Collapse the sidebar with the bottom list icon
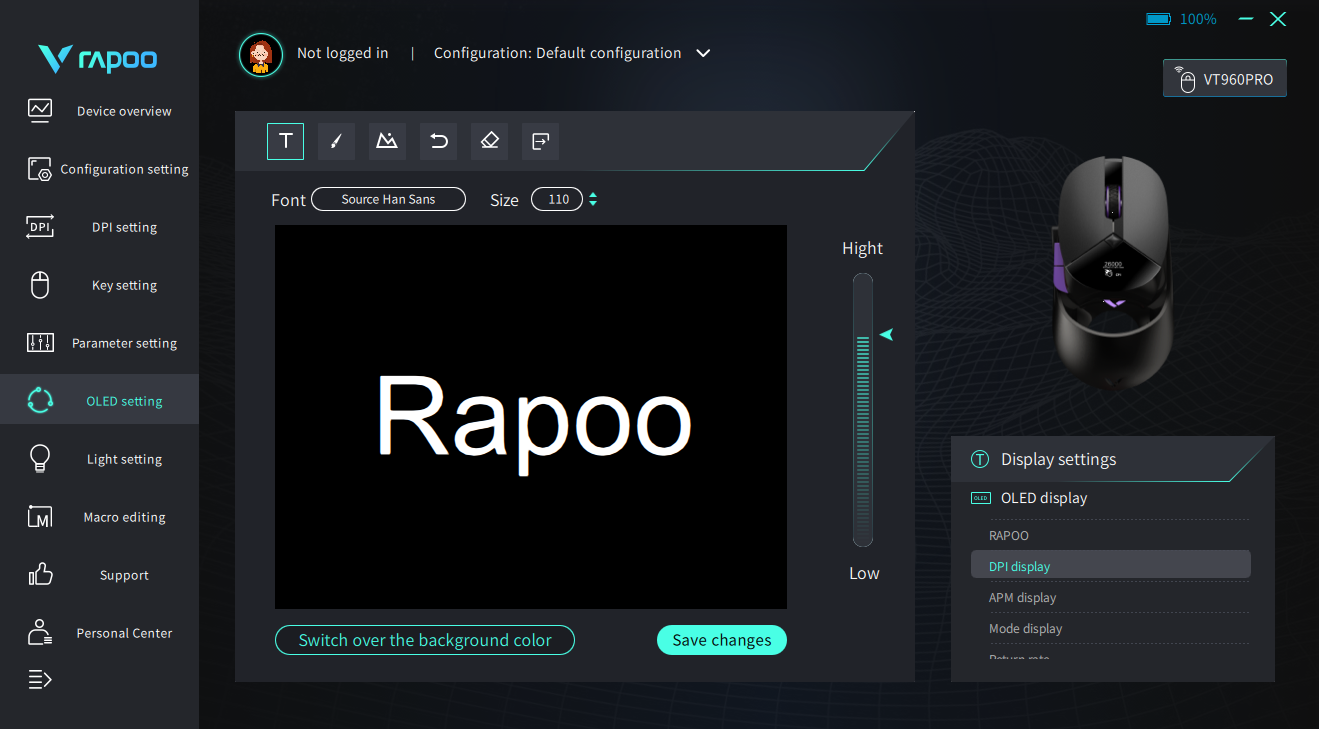The height and width of the screenshot is (729, 1319). point(39,680)
